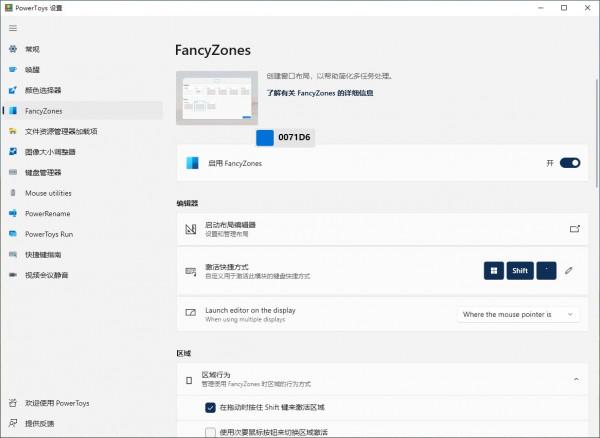Collapse the 区域行为 section chevron

[576, 379]
